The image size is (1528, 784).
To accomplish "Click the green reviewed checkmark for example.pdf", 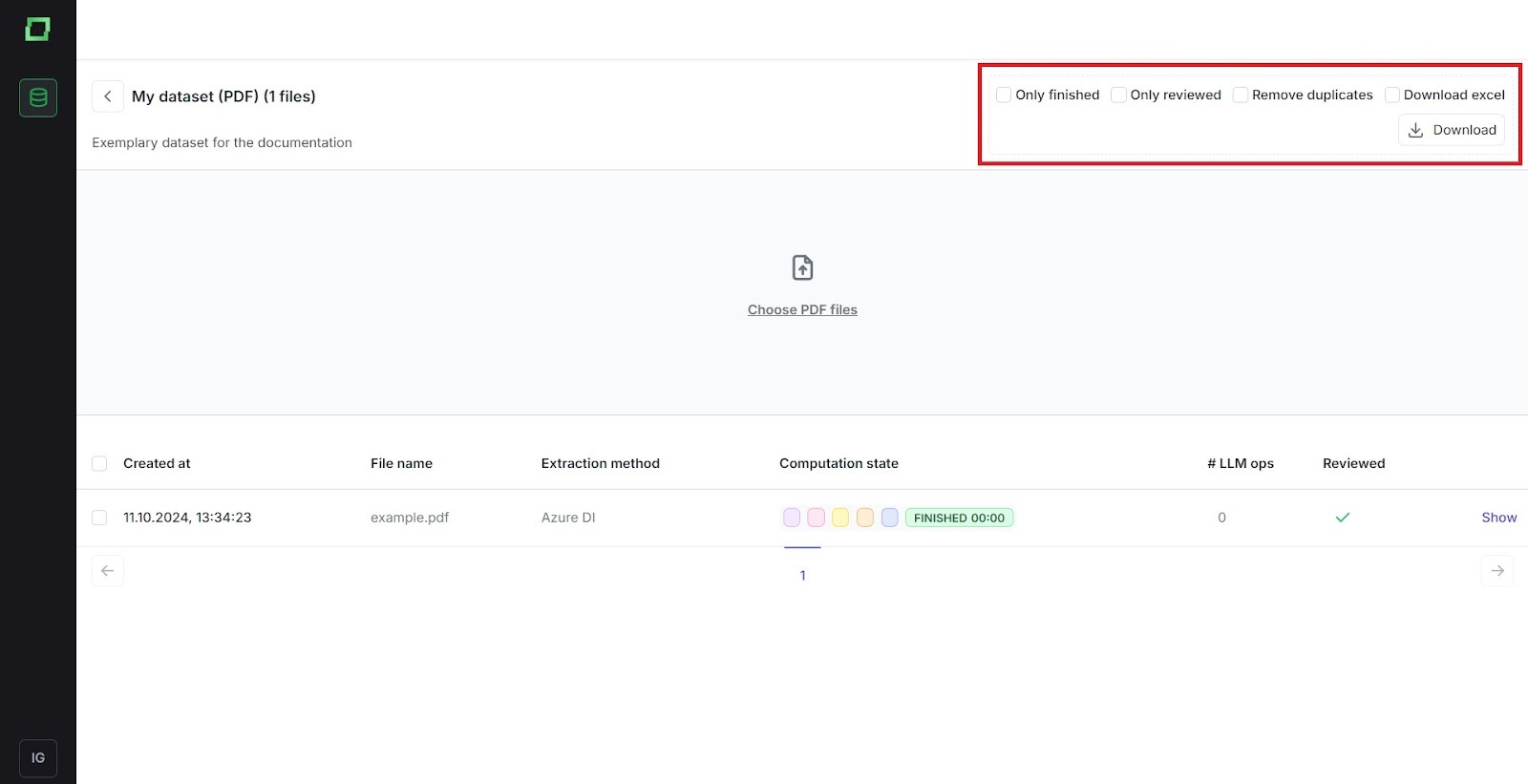I will (1343, 518).
